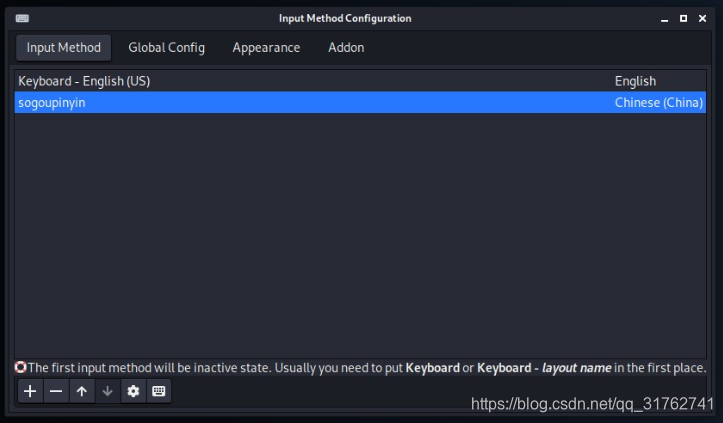723x423 pixels.
Task: Open configuration with the gear icon
Action: (133, 391)
